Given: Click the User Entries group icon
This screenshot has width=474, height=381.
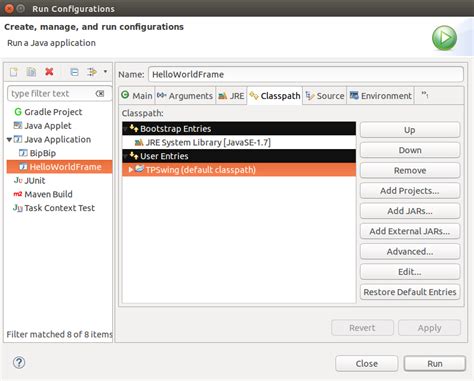Looking at the screenshot, I should coord(134,156).
